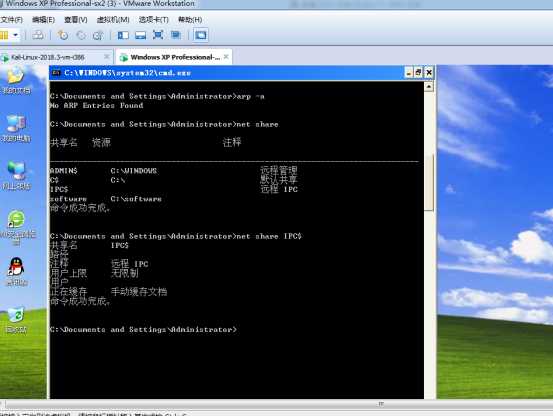The image size is (553, 417).
Task: Click the 'C:\software' share path
Action: (136, 199)
